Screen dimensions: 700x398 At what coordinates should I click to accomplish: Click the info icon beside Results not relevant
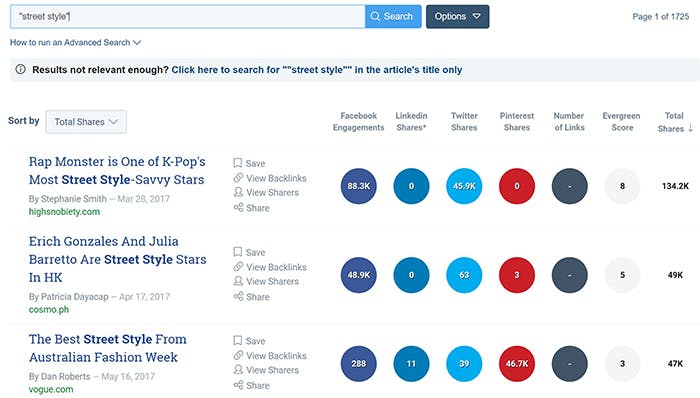[21, 69]
